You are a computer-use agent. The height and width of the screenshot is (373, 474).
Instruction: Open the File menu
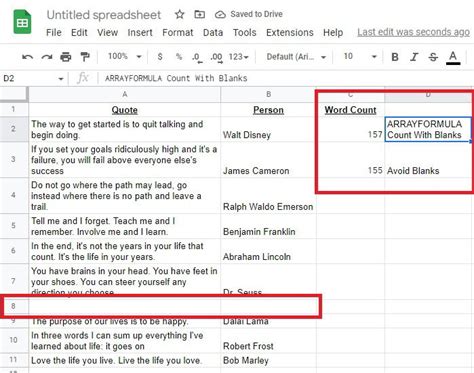[54, 33]
